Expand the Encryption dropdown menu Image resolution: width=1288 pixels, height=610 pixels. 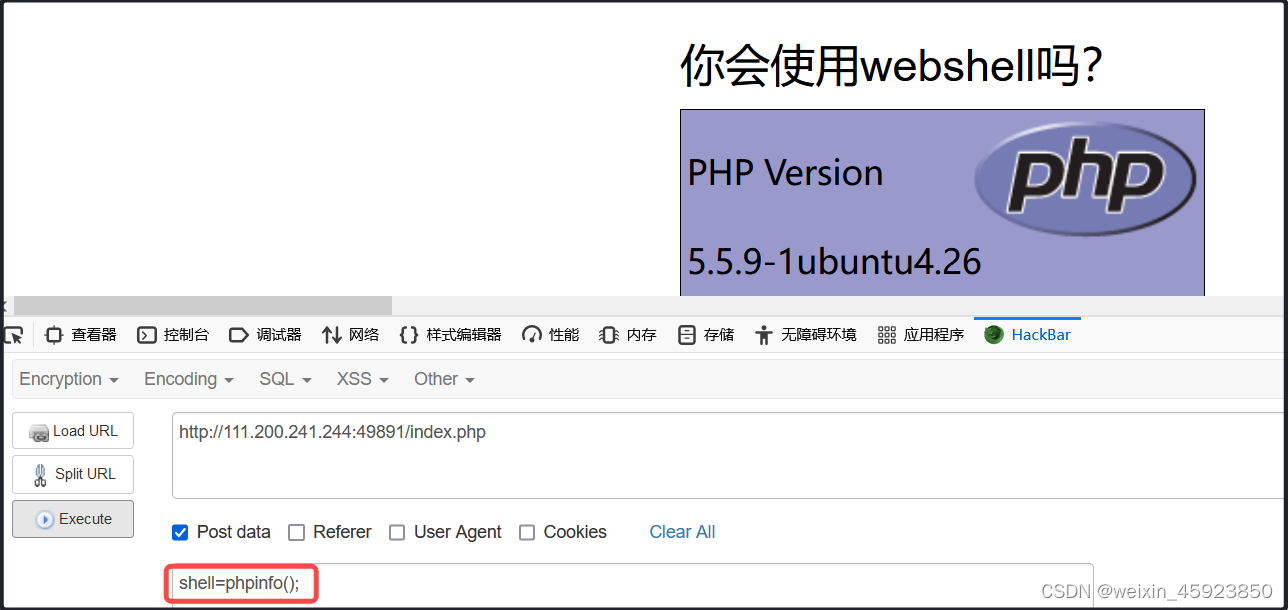tap(69, 379)
